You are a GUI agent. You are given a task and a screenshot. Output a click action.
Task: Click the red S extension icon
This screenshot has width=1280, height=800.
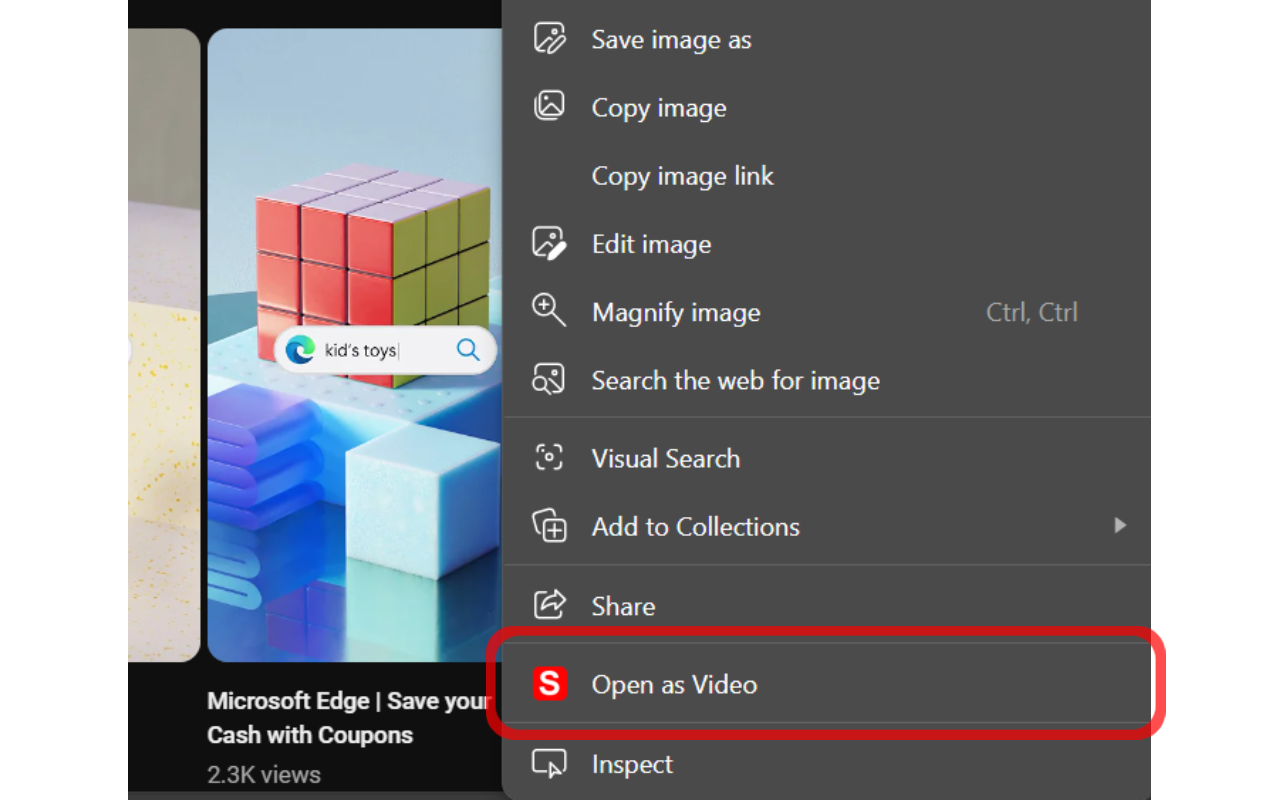click(549, 684)
